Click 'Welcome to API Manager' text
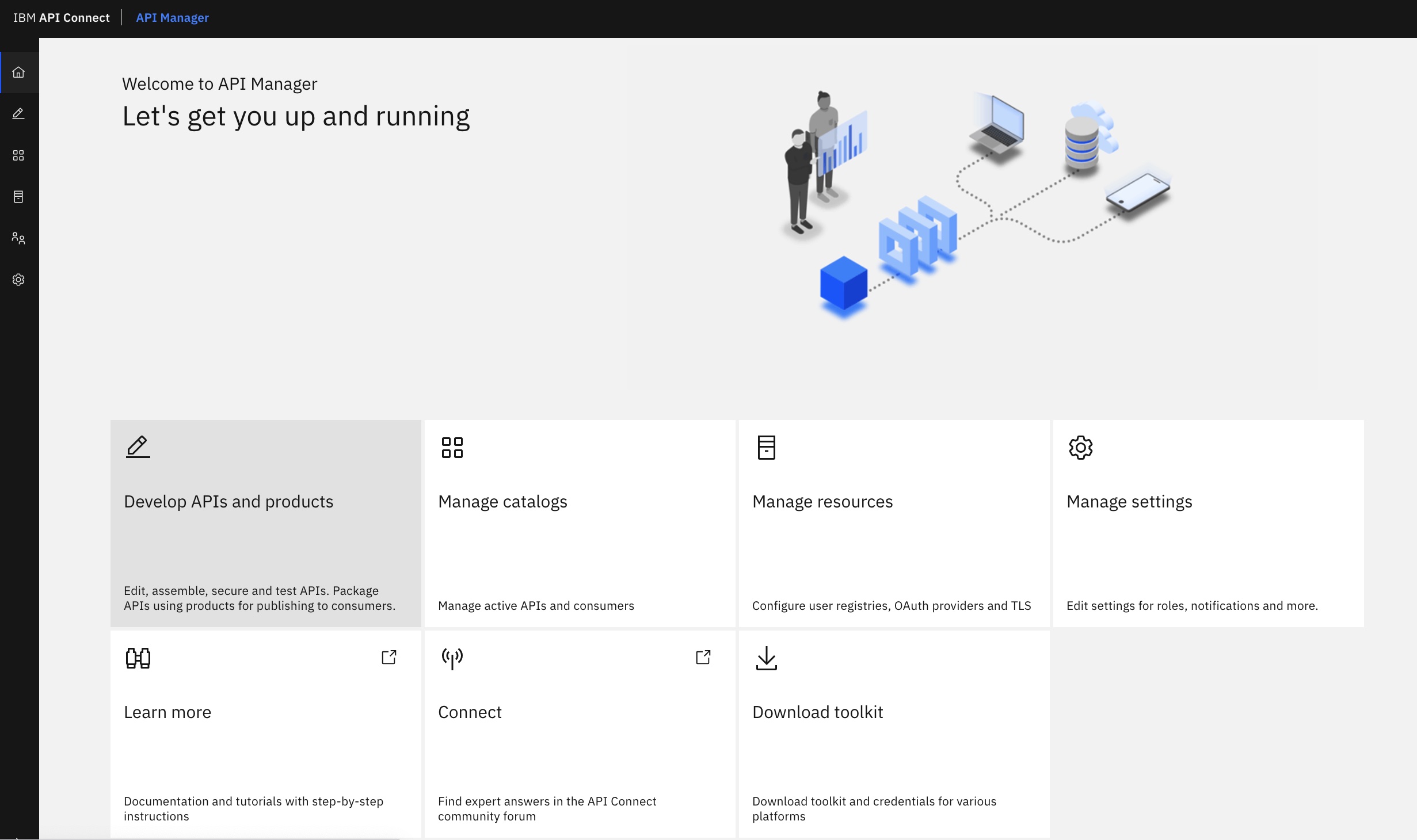Image resolution: width=1417 pixels, height=840 pixels. 219,84
